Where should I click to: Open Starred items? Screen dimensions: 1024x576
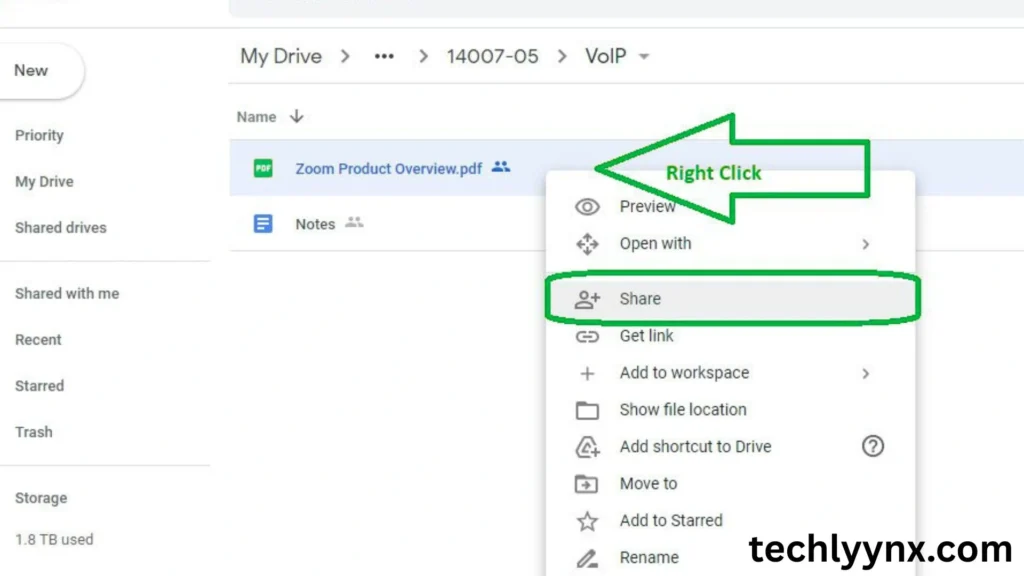pyautogui.click(x=40, y=386)
